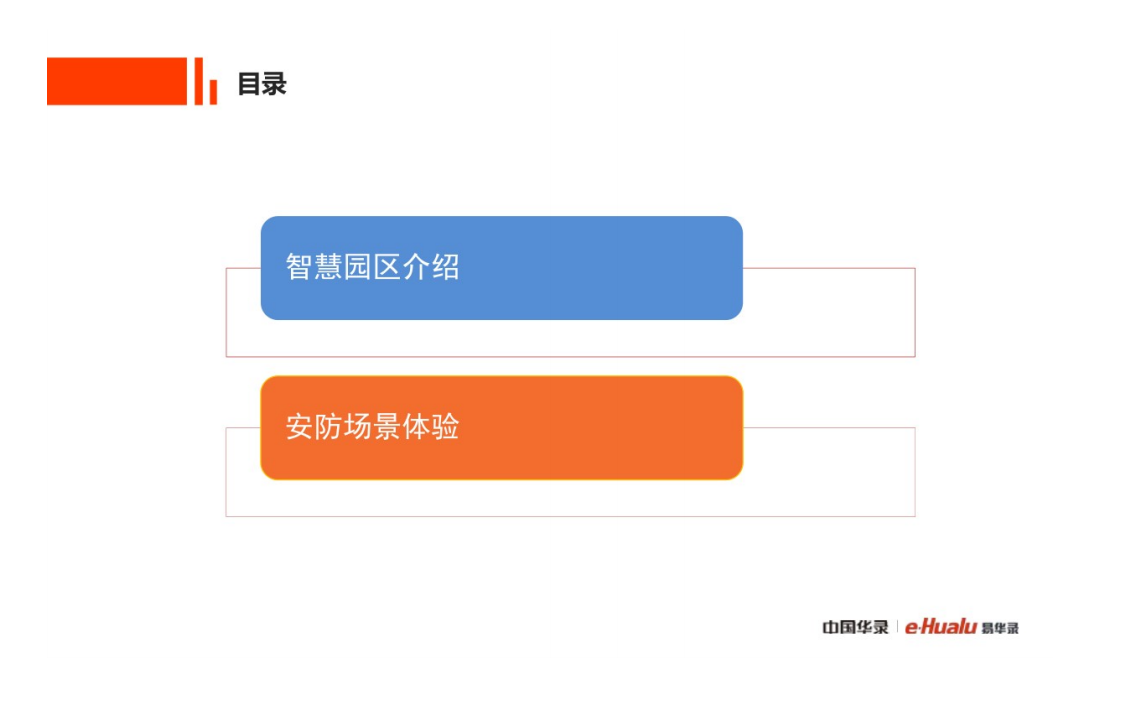Click the tall thin orange header bar

point(199,81)
